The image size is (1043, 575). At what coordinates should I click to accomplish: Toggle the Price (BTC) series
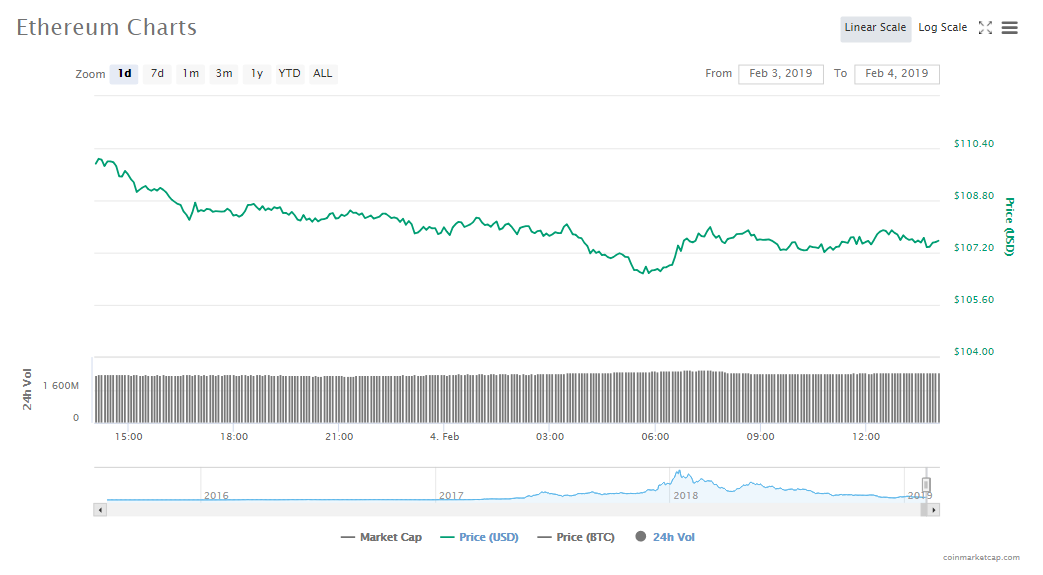574,537
